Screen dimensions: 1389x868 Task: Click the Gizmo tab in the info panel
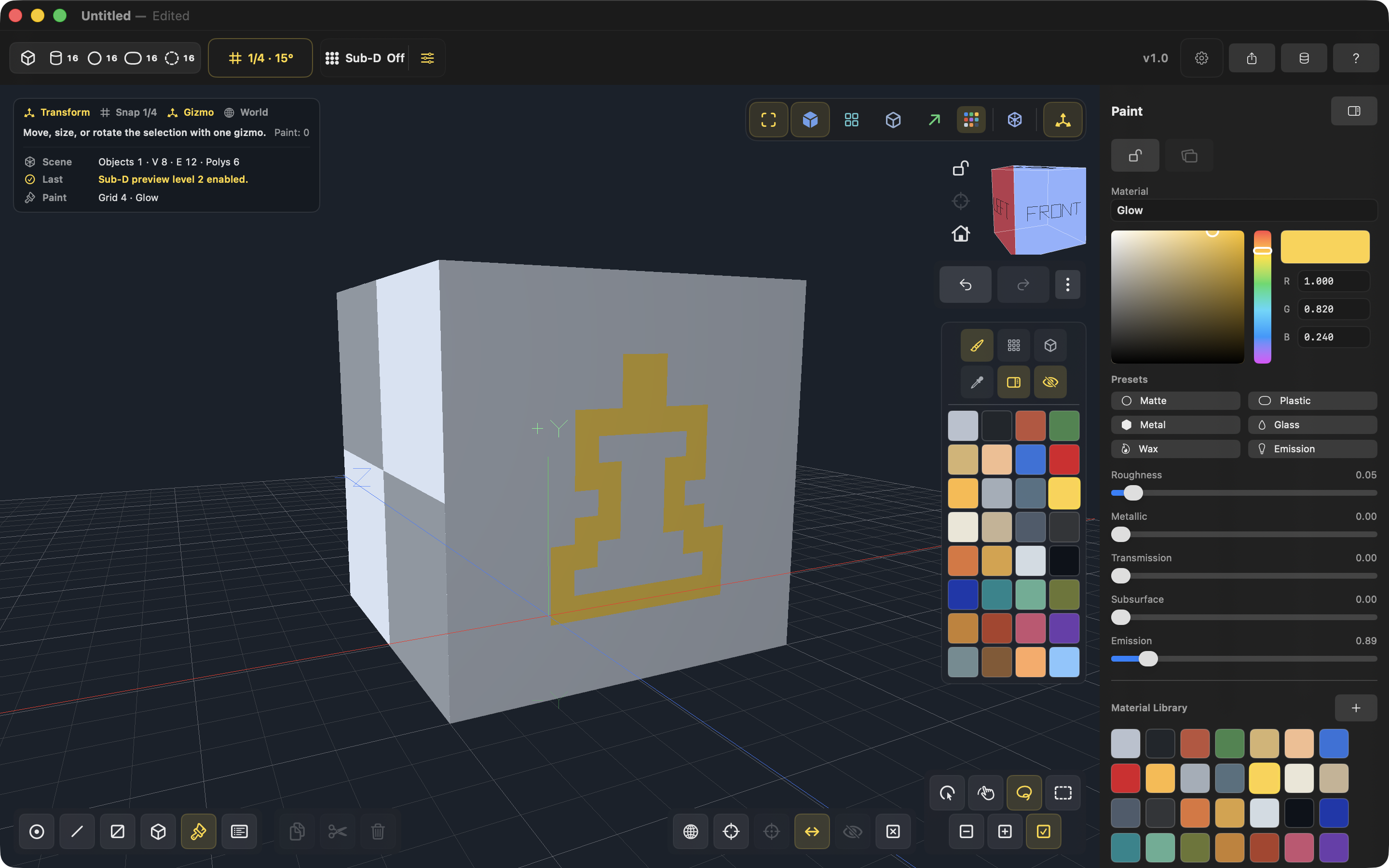point(191,112)
